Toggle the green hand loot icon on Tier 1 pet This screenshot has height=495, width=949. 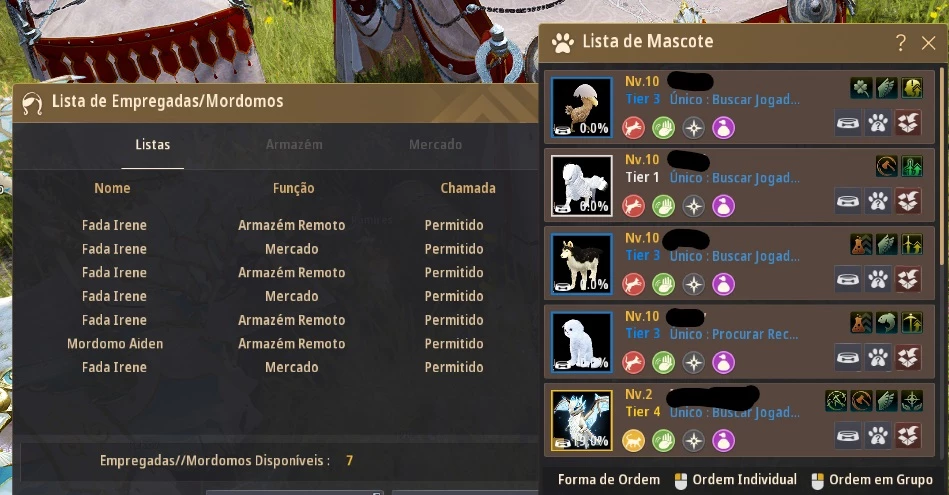pyautogui.click(x=663, y=206)
